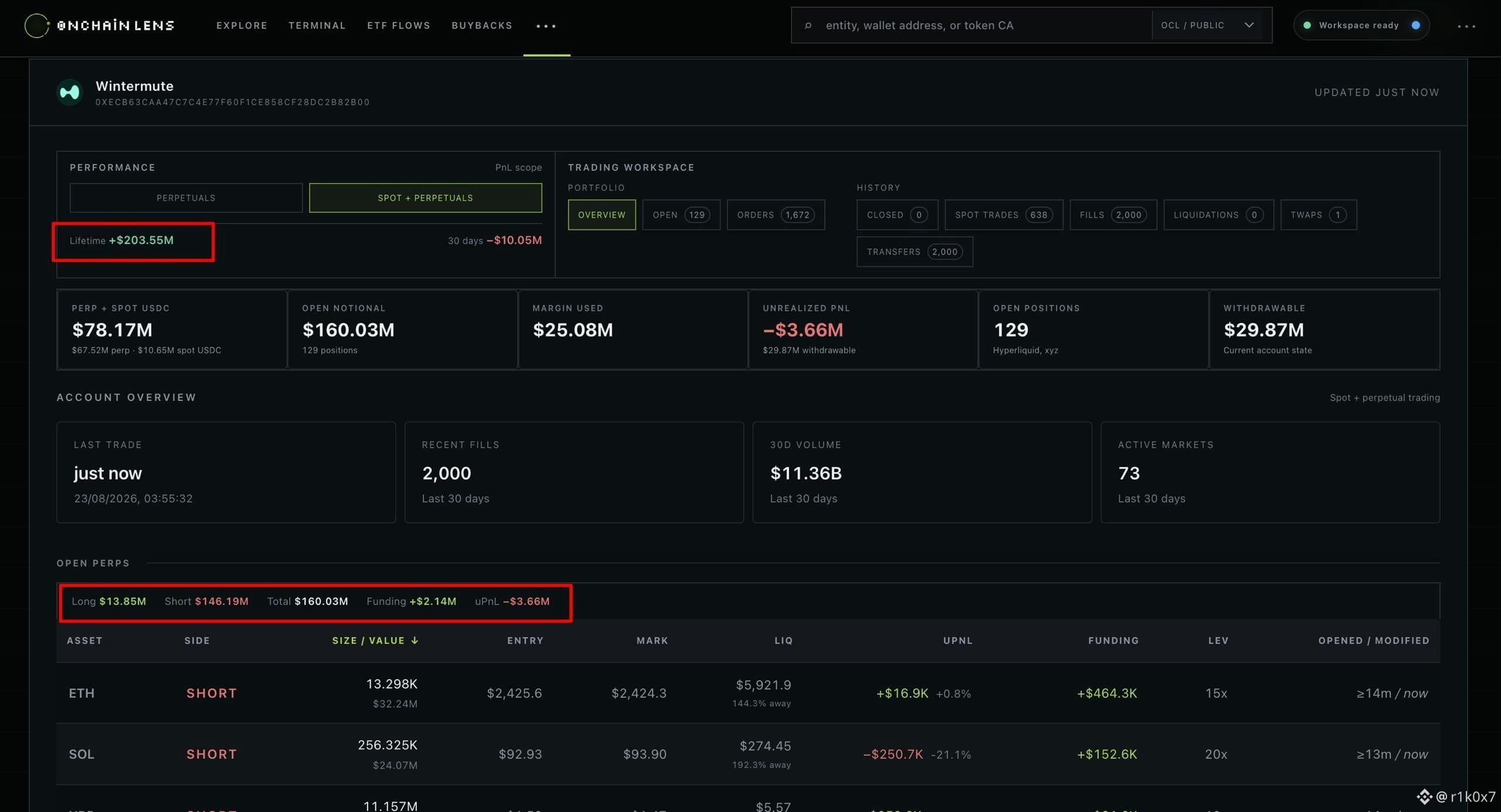
Task: Click the Perp + Spot USDC card
Action: 172,329
